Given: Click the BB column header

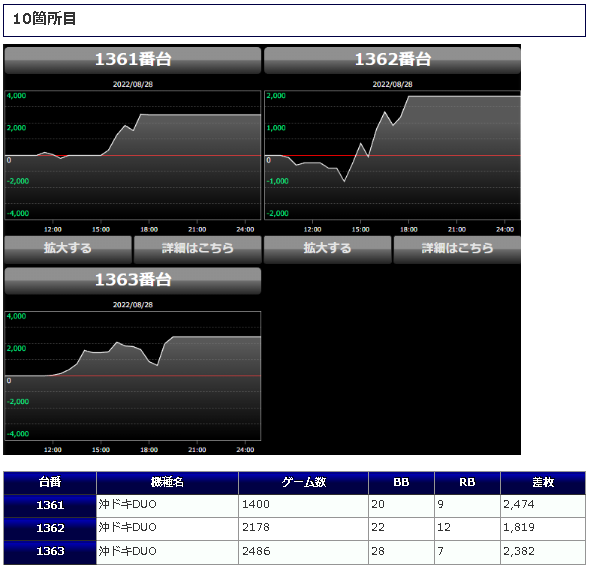Looking at the screenshot, I should pyautogui.click(x=401, y=483).
